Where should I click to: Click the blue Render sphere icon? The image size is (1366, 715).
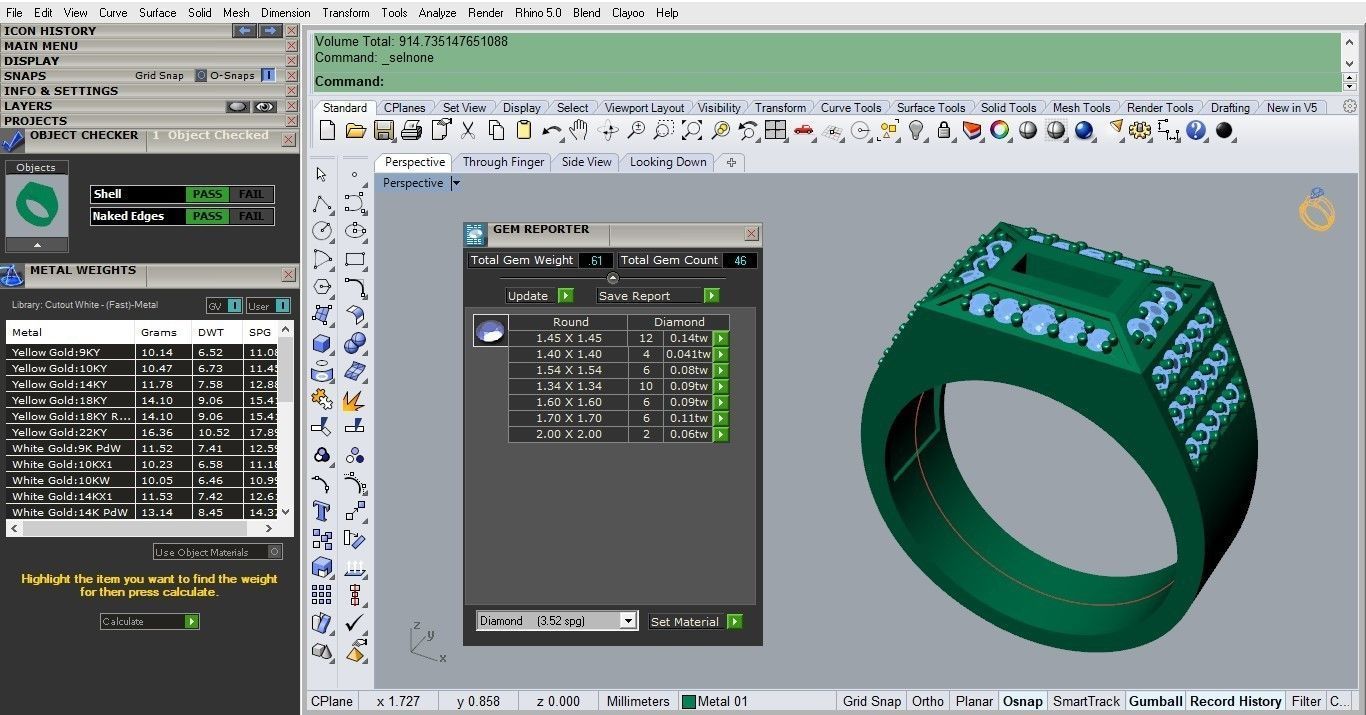click(x=1083, y=130)
